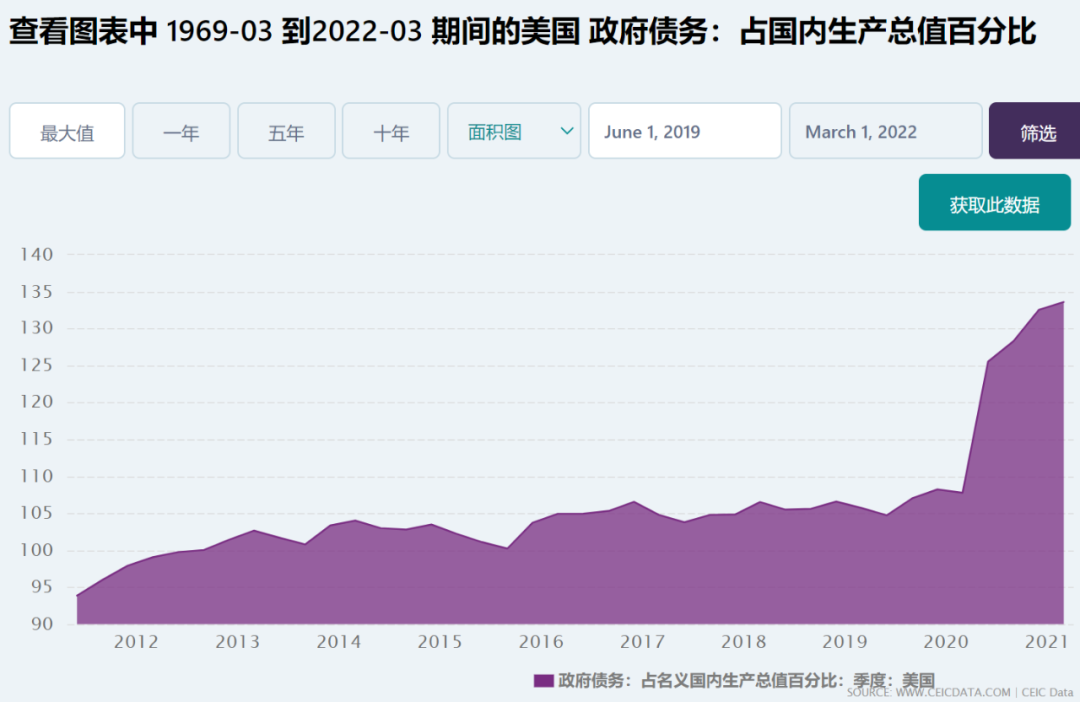Click the 2020 x-axis label
Image resolution: width=1080 pixels, height=702 pixels.
coord(946,642)
